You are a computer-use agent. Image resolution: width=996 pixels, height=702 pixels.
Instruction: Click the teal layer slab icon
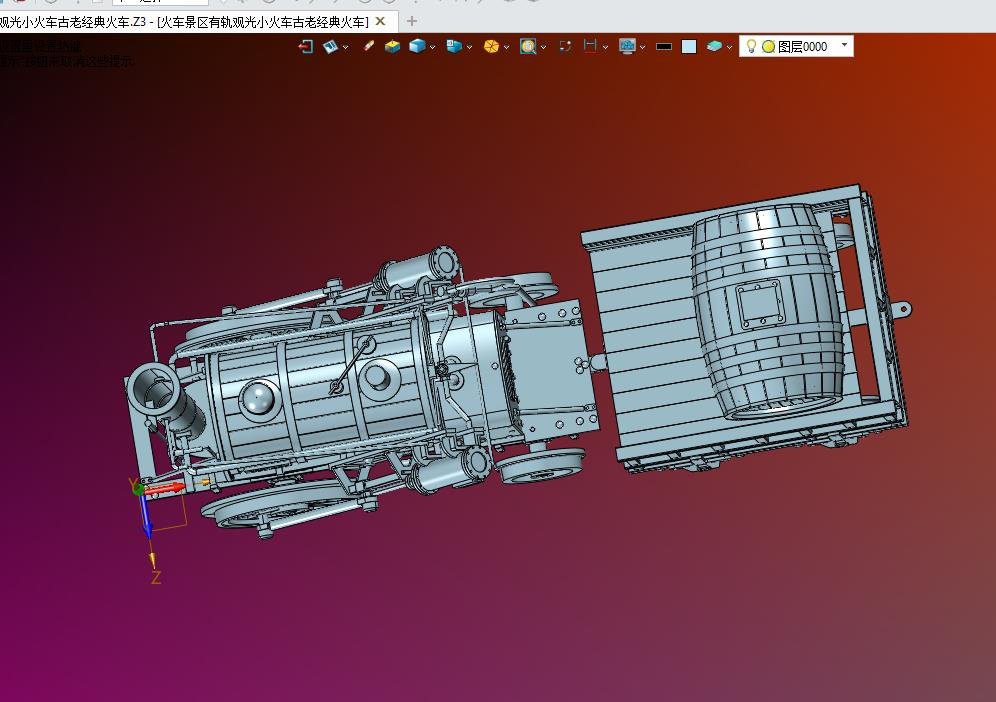click(714, 46)
